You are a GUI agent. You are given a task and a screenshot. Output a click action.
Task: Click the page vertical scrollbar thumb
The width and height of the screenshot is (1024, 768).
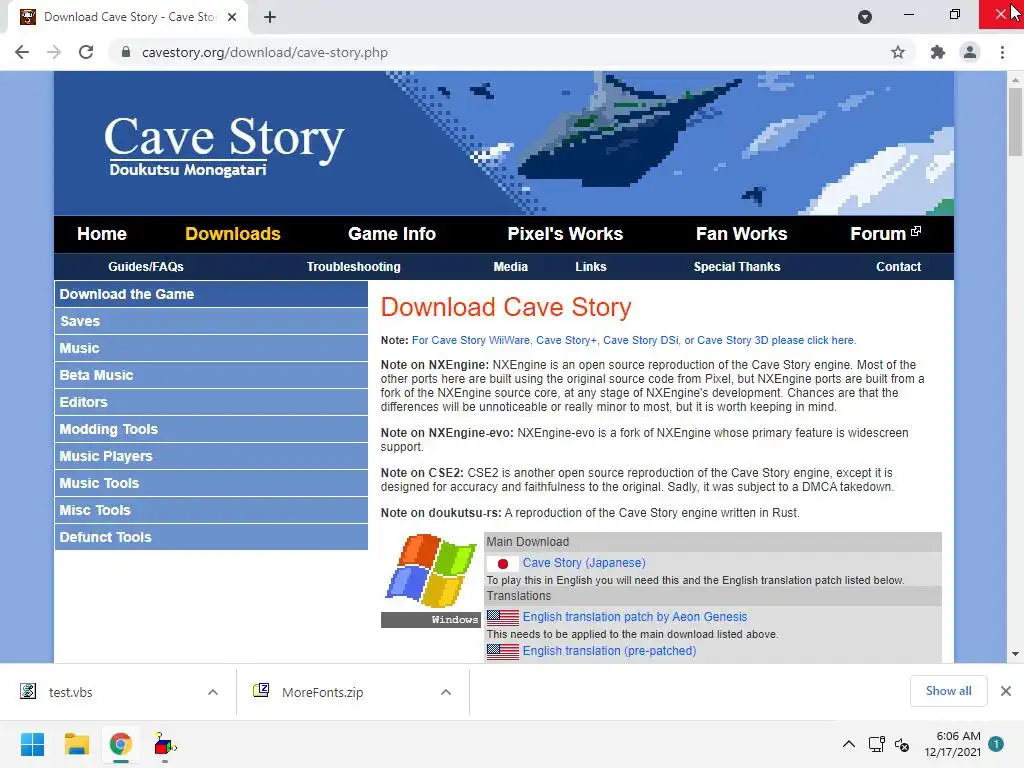click(1014, 121)
